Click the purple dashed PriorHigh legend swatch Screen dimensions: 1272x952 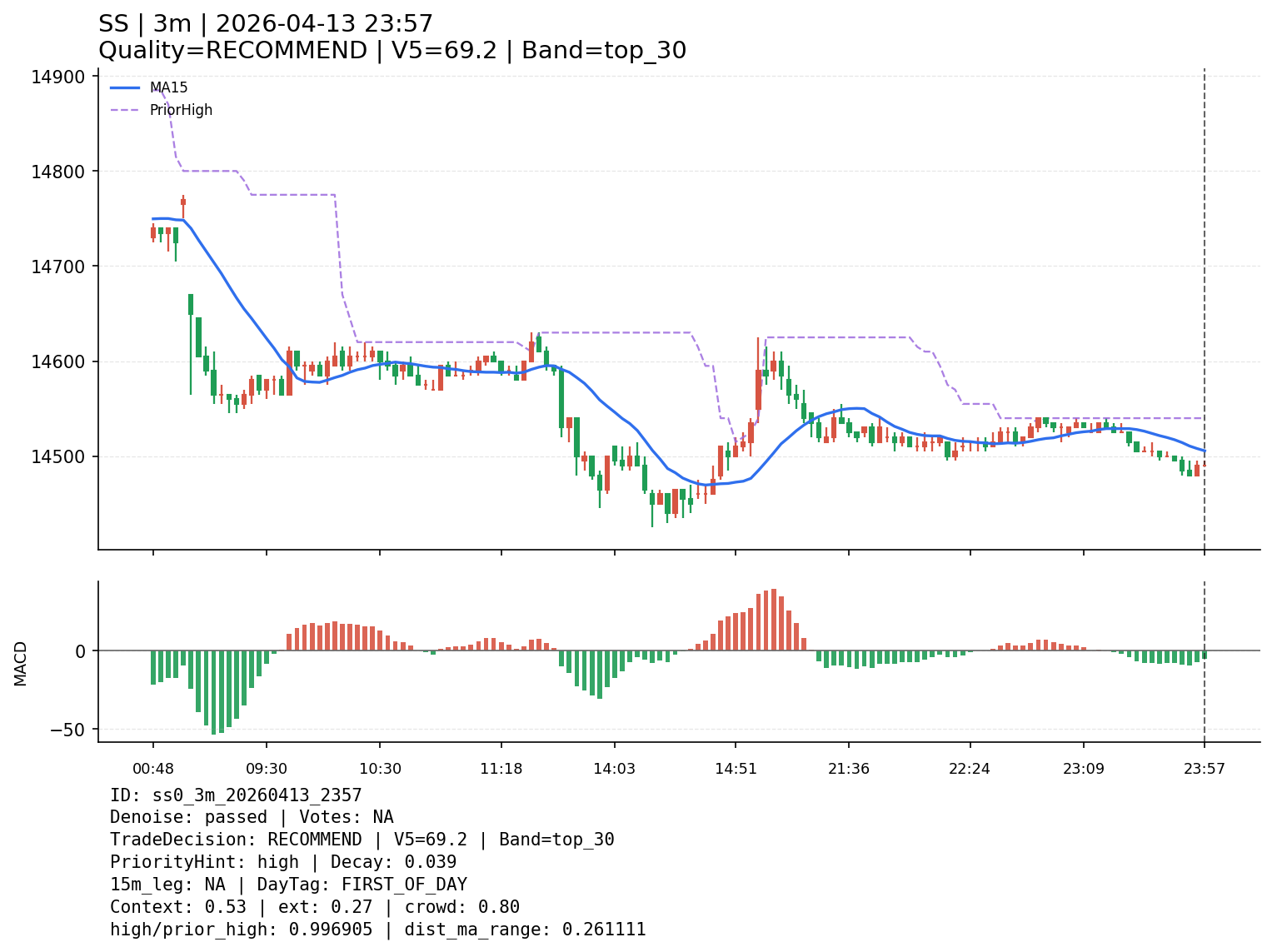tap(125, 110)
